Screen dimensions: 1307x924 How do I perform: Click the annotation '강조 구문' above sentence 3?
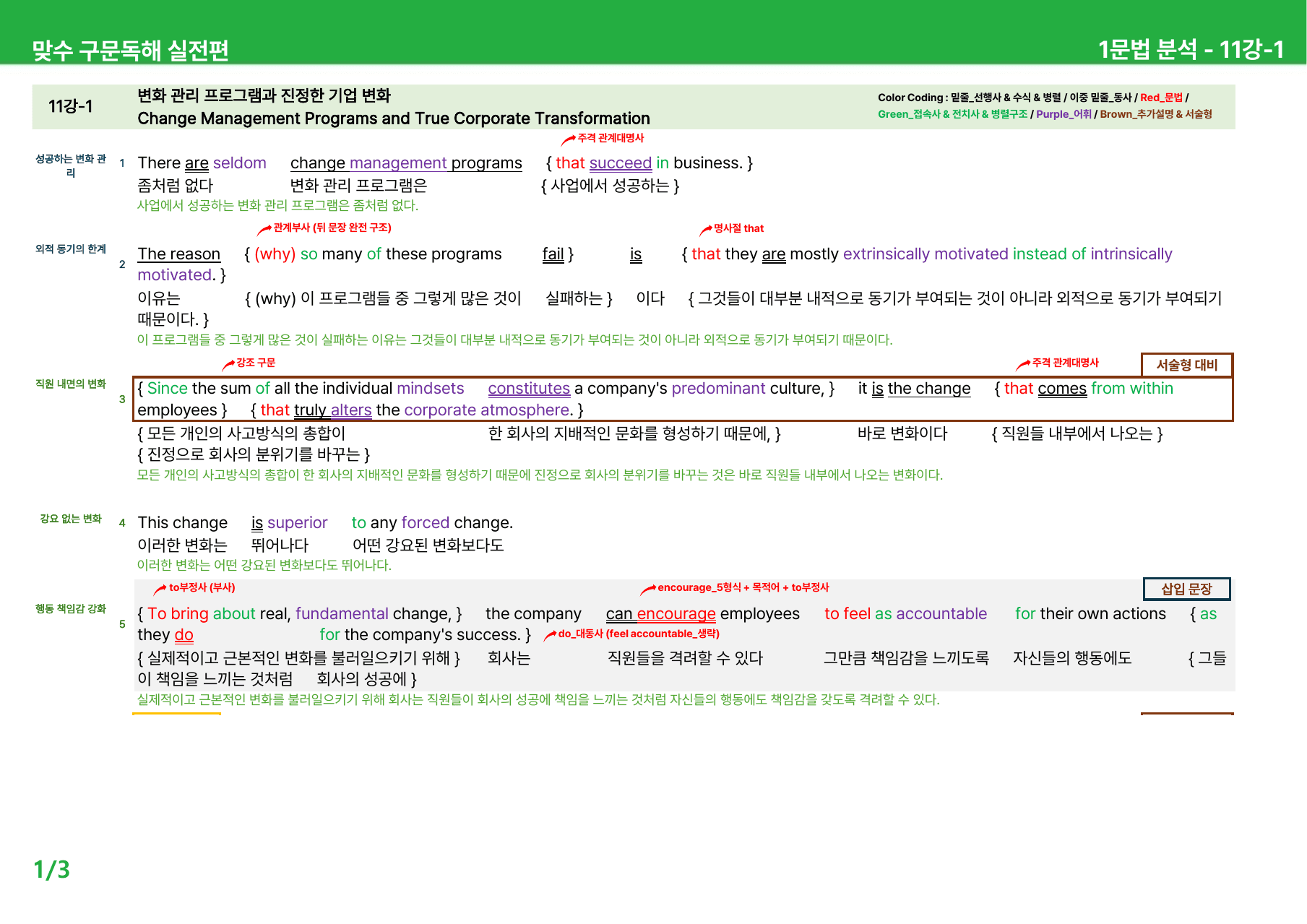256,363
